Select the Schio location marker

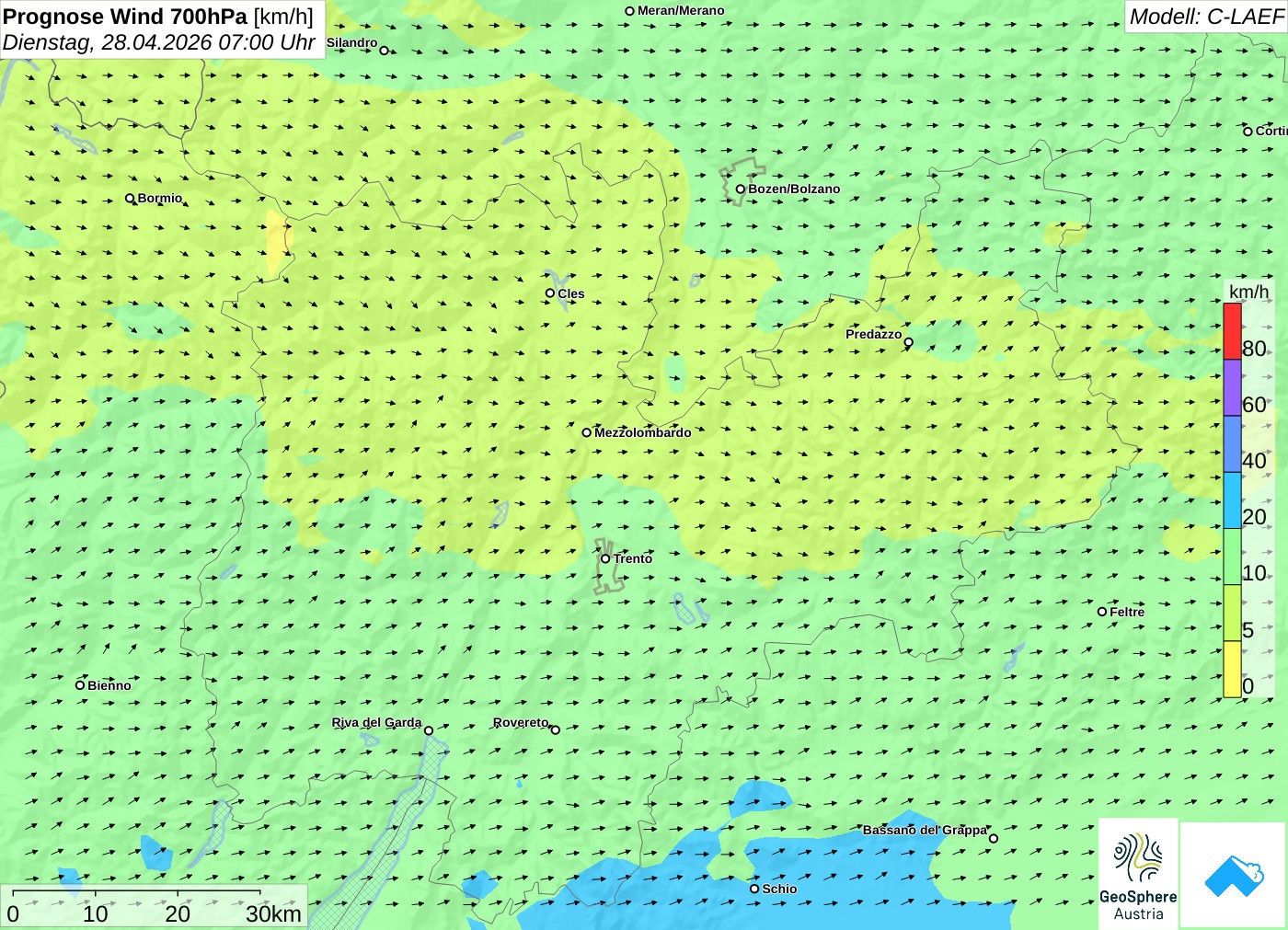754,889
